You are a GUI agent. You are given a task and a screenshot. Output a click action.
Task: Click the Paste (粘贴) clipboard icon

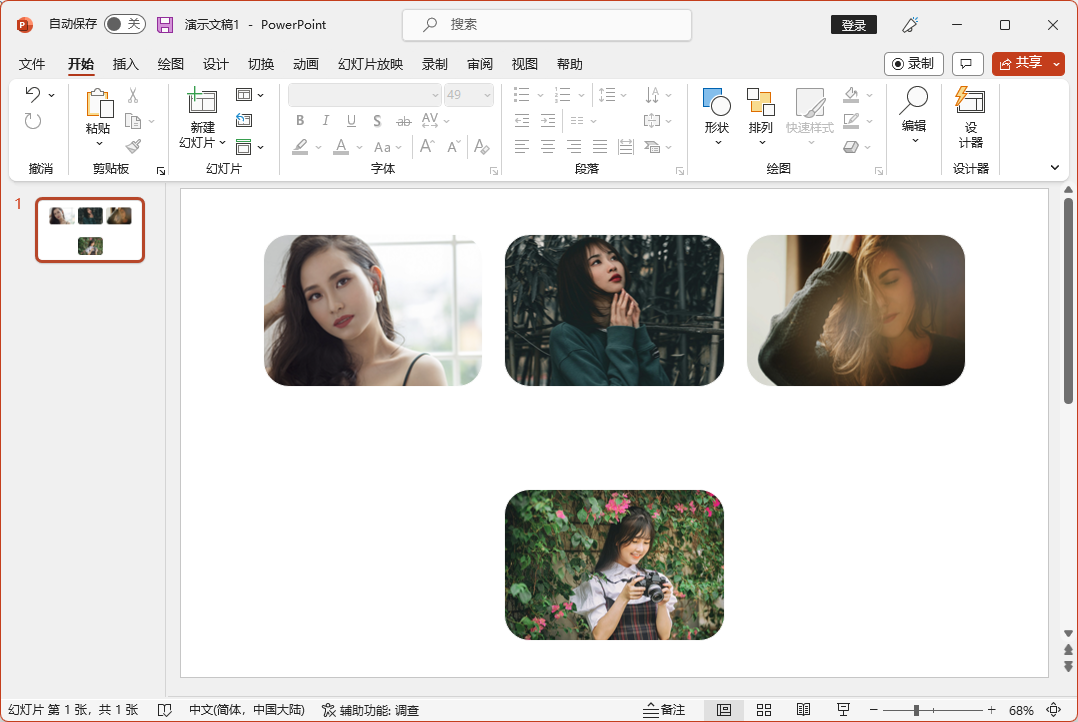(x=98, y=104)
